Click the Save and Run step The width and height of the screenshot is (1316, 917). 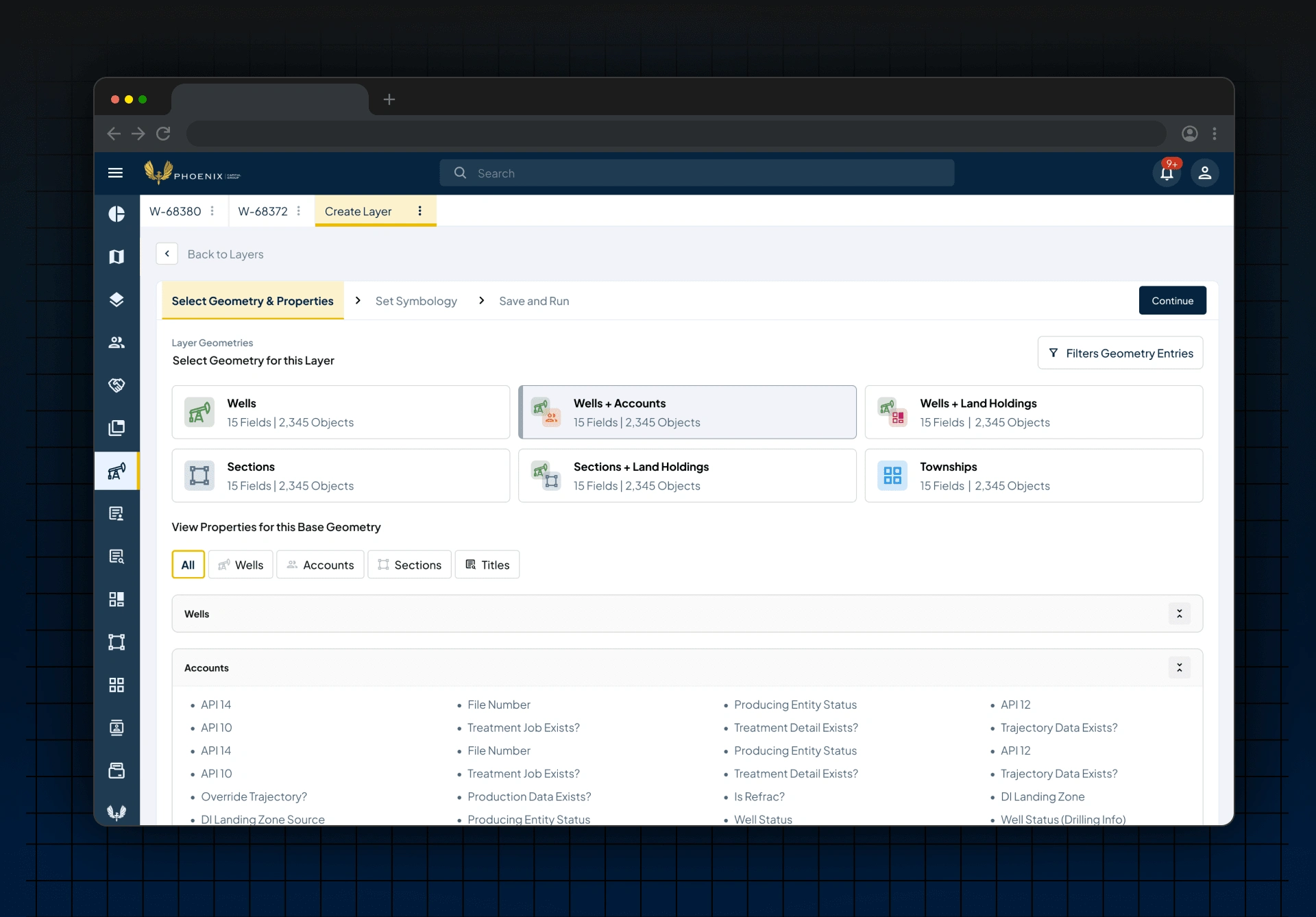[x=534, y=300]
